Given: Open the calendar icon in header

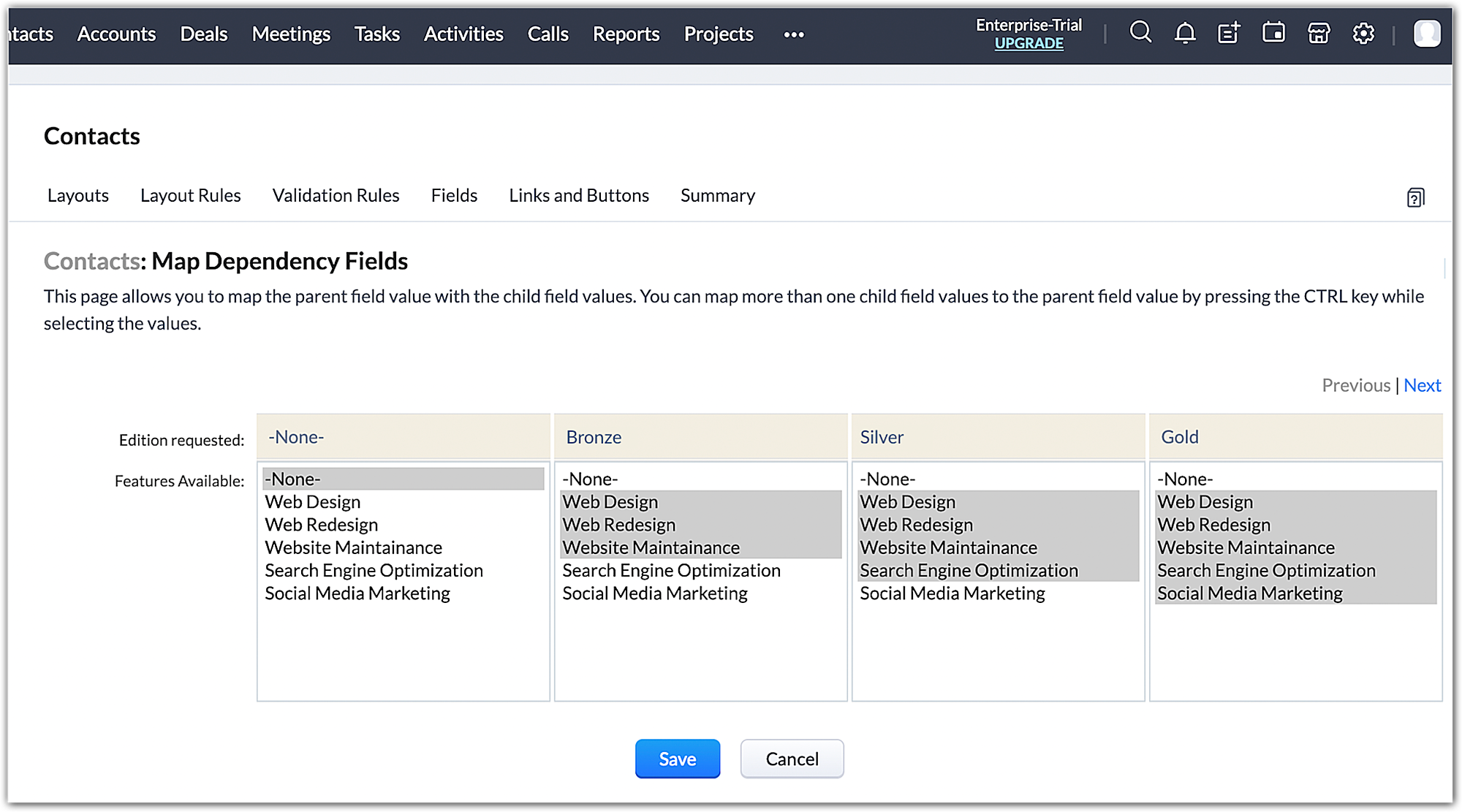Looking at the screenshot, I should pos(1273,33).
